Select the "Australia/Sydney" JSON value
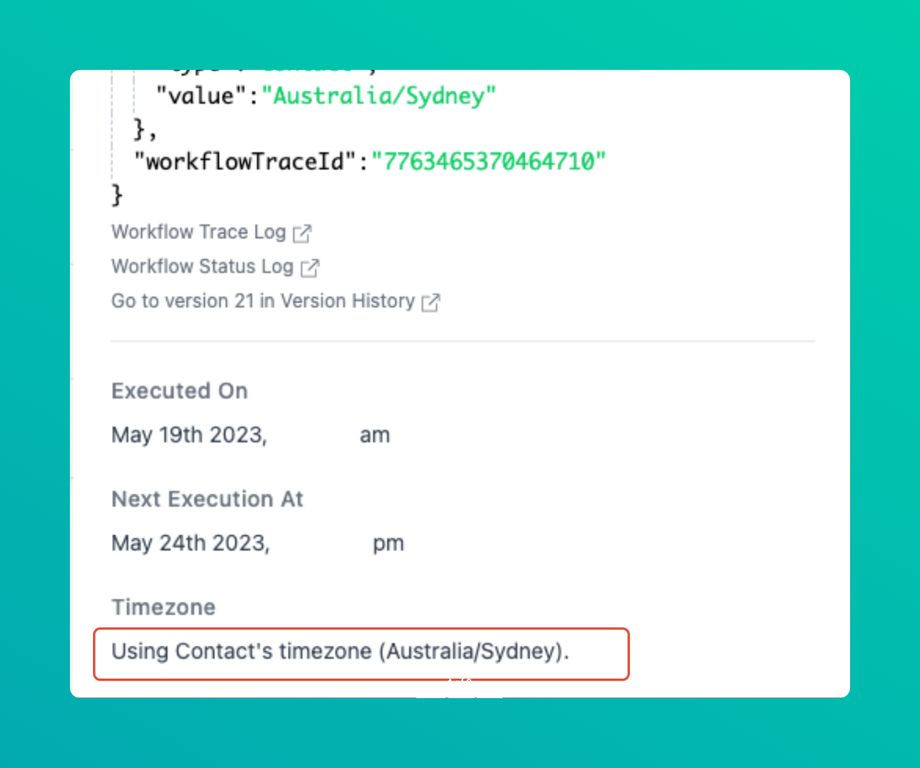 [379, 96]
